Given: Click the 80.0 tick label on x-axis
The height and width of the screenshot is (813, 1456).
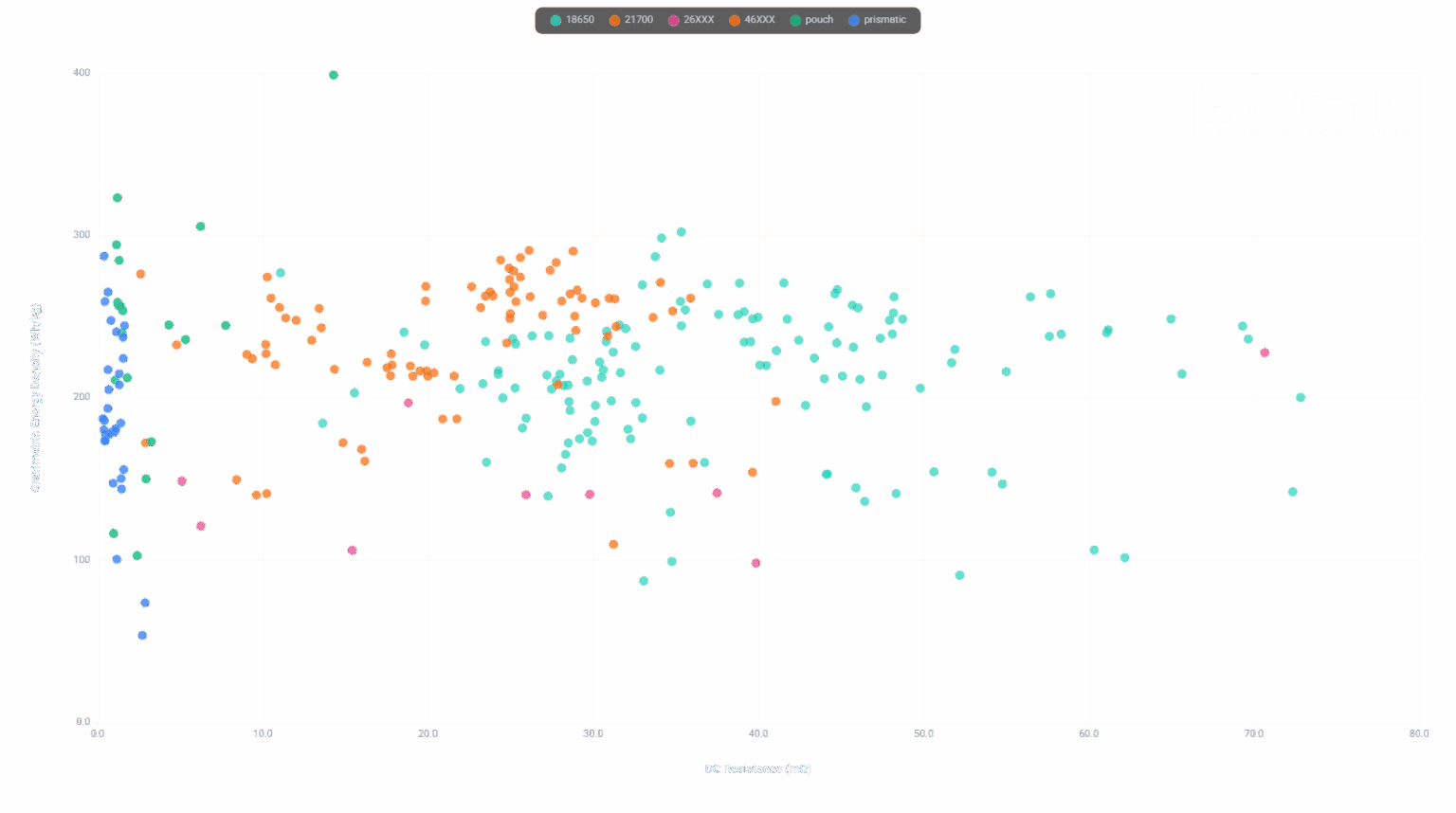Looking at the screenshot, I should (x=1418, y=733).
